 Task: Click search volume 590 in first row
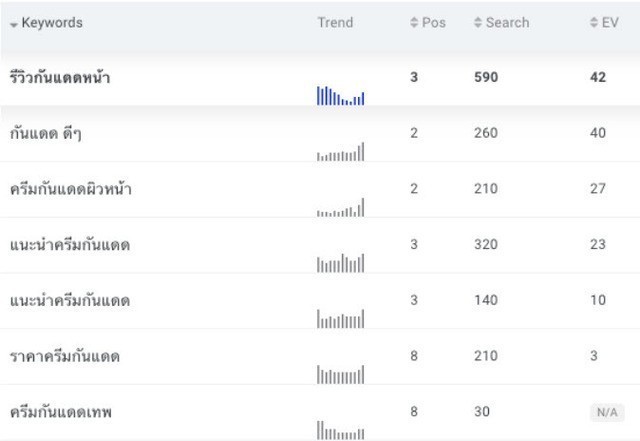pyautogui.click(x=486, y=77)
